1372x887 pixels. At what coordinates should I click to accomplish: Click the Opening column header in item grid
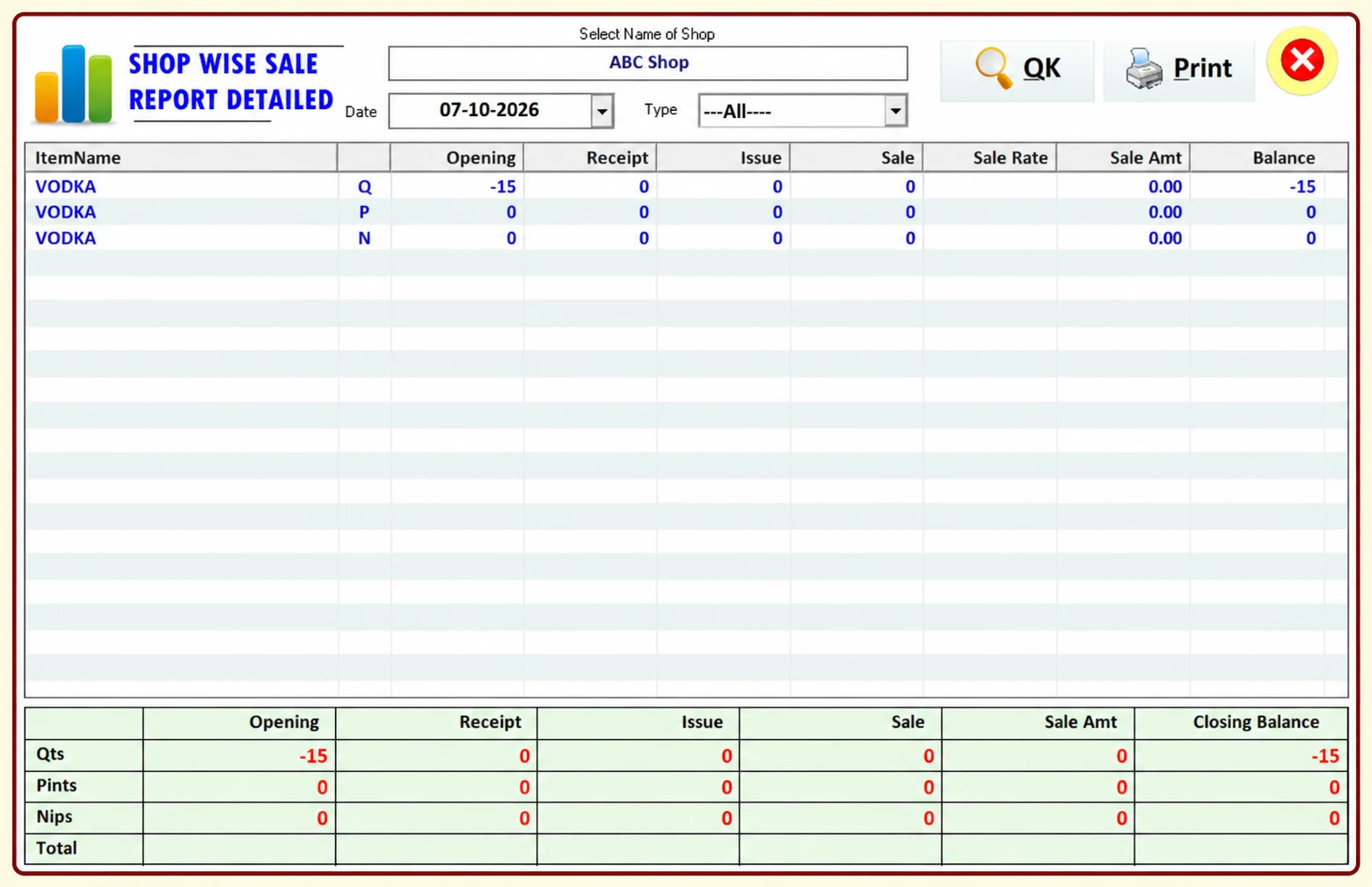[456, 158]
